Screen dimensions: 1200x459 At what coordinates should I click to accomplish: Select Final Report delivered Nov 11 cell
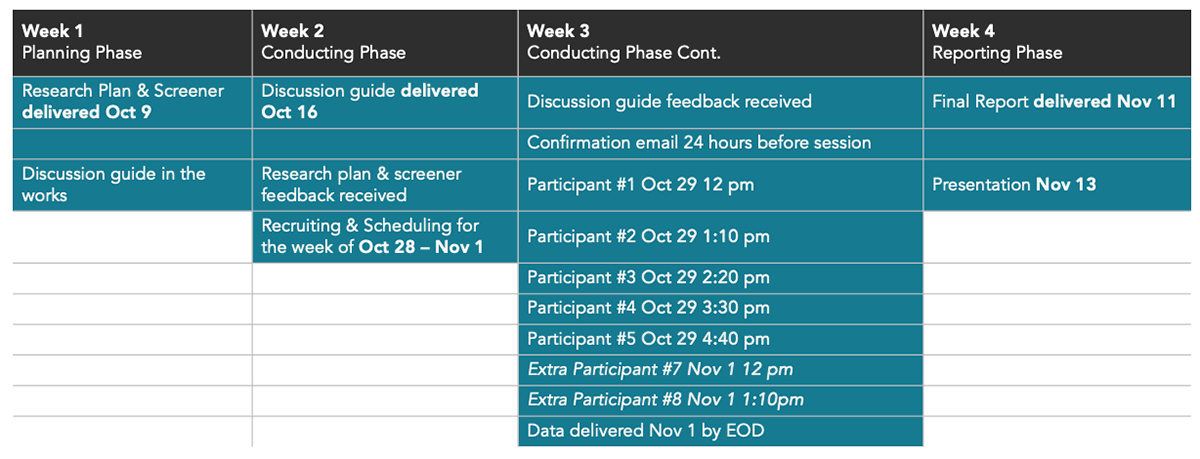click(x=1055, y=101)
